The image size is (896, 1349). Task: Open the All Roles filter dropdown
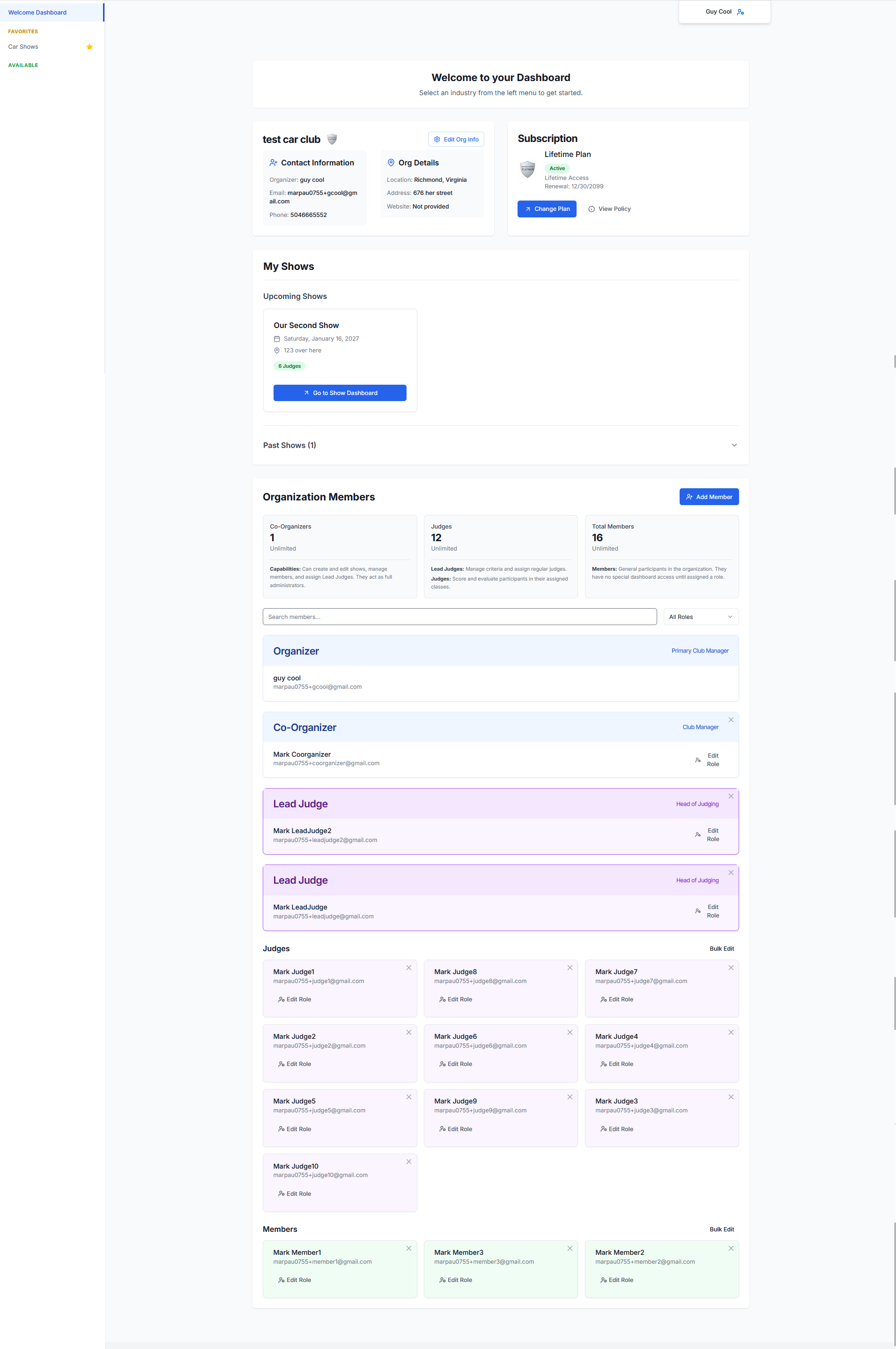701,617
